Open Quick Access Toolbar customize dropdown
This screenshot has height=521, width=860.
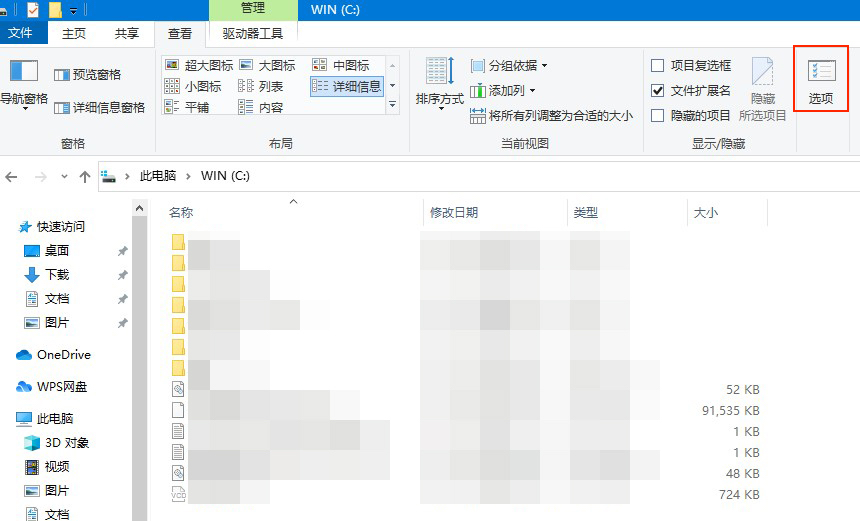[73, 10]
